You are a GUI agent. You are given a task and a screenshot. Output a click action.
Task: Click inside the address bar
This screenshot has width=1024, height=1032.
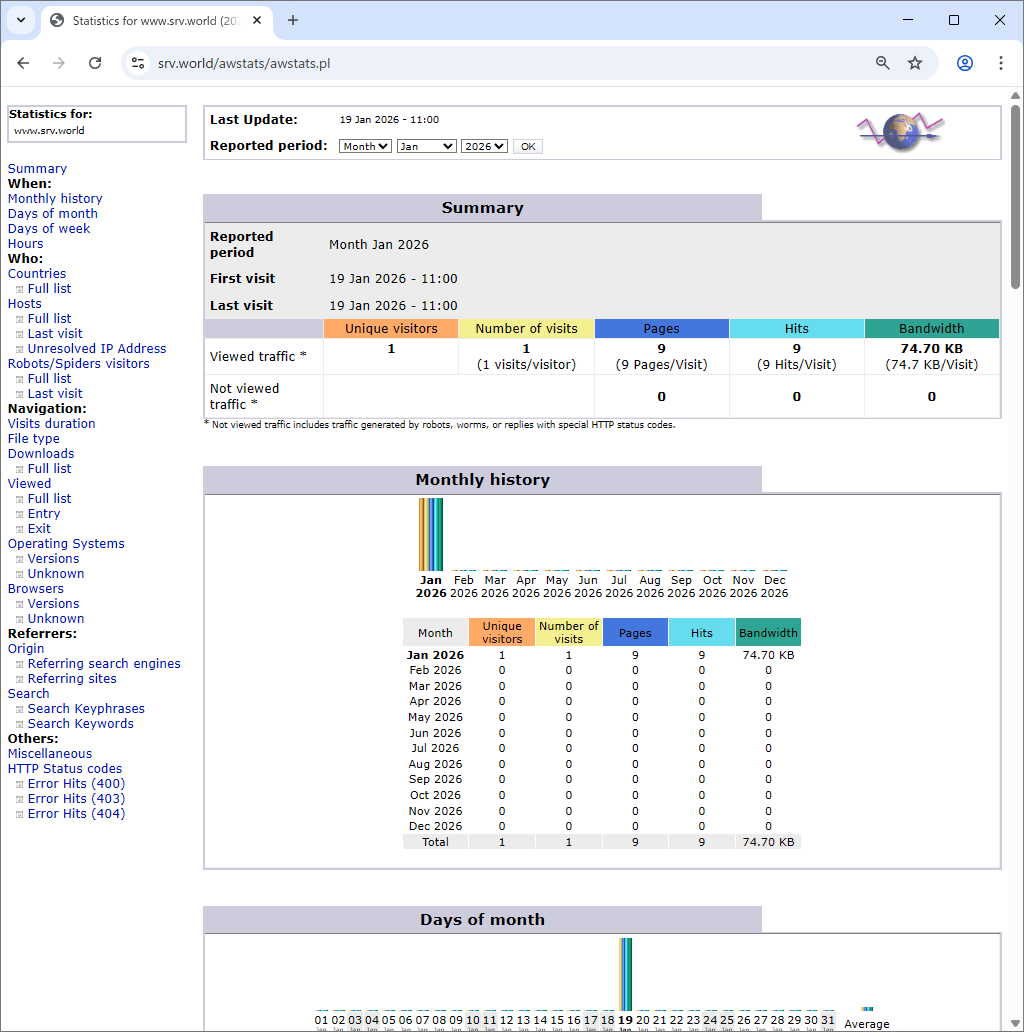400,62
